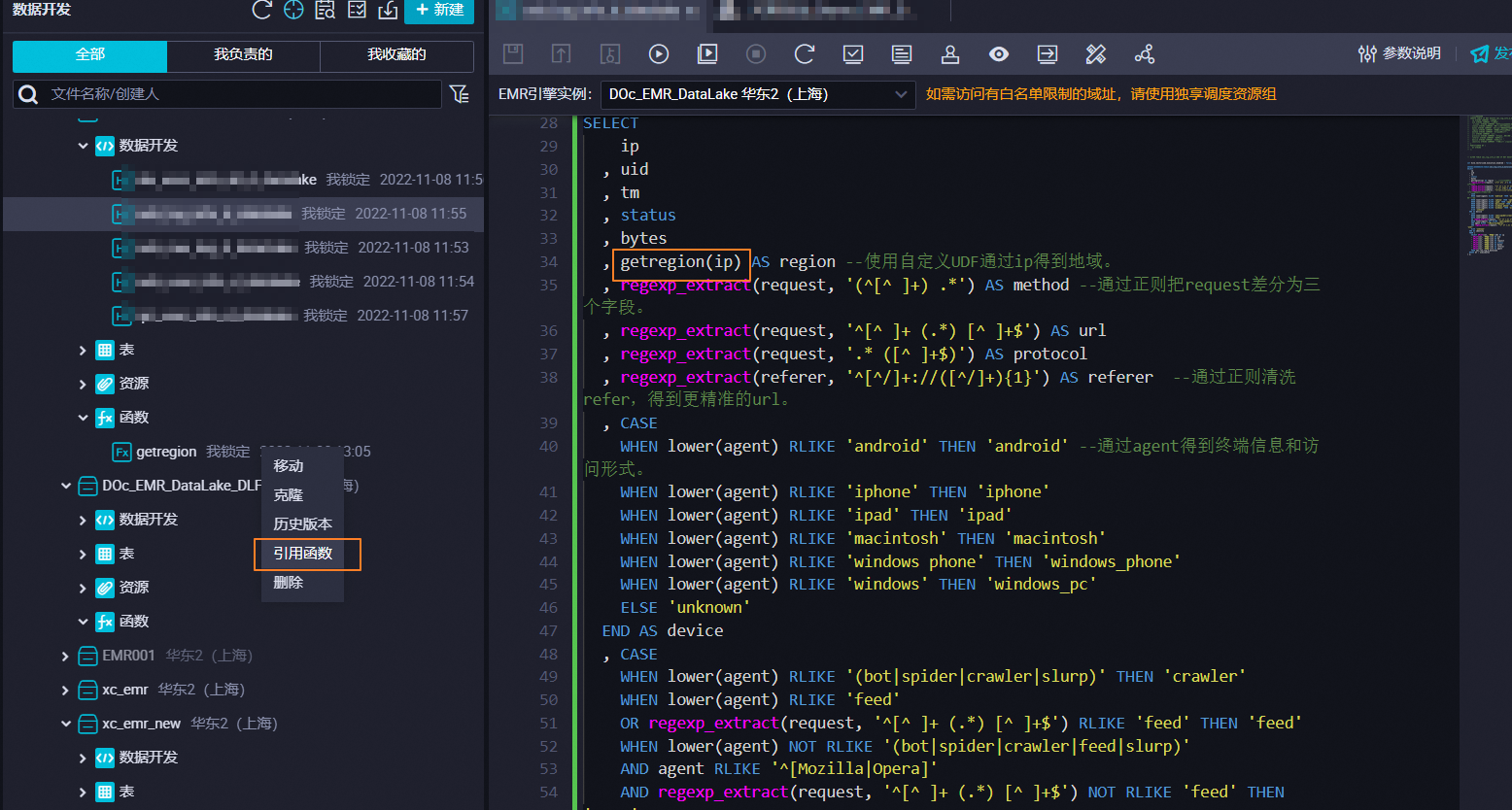Expand the xc_emr project node
1512x810 pixels.
(x=66, y=690)
